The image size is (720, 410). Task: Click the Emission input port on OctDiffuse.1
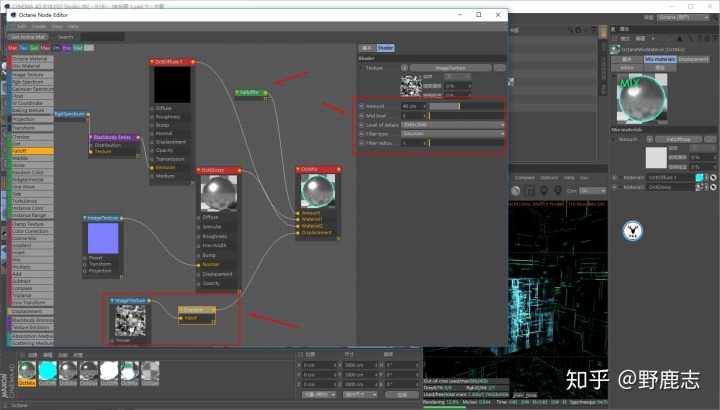click(x=152, y=168)
